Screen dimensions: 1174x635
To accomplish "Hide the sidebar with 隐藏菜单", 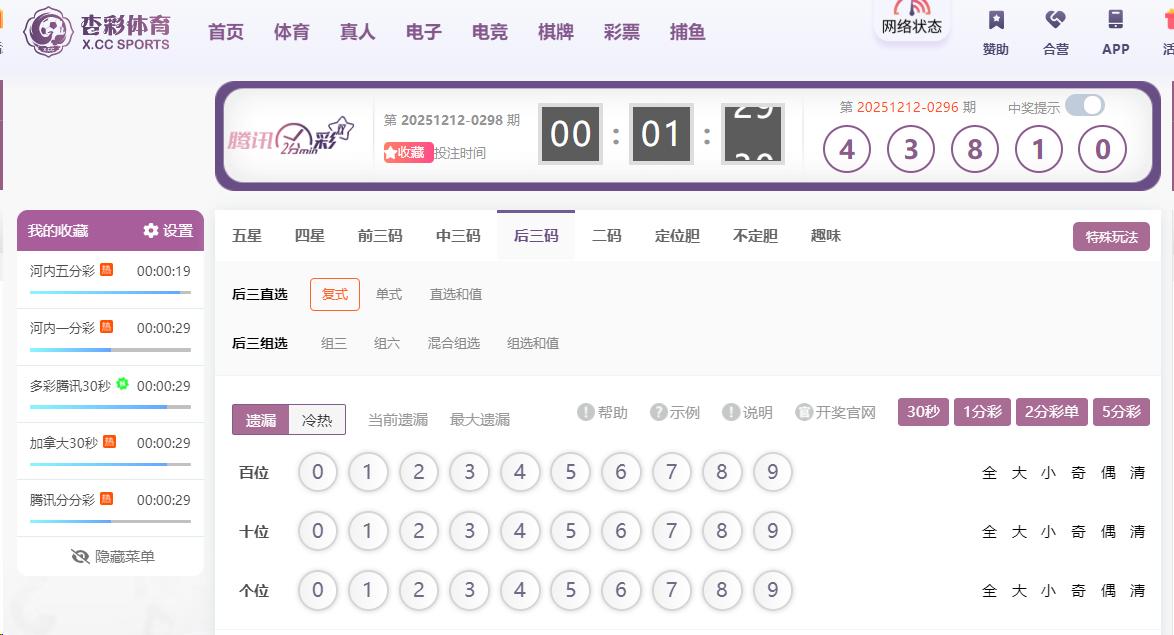I will 112,556.
